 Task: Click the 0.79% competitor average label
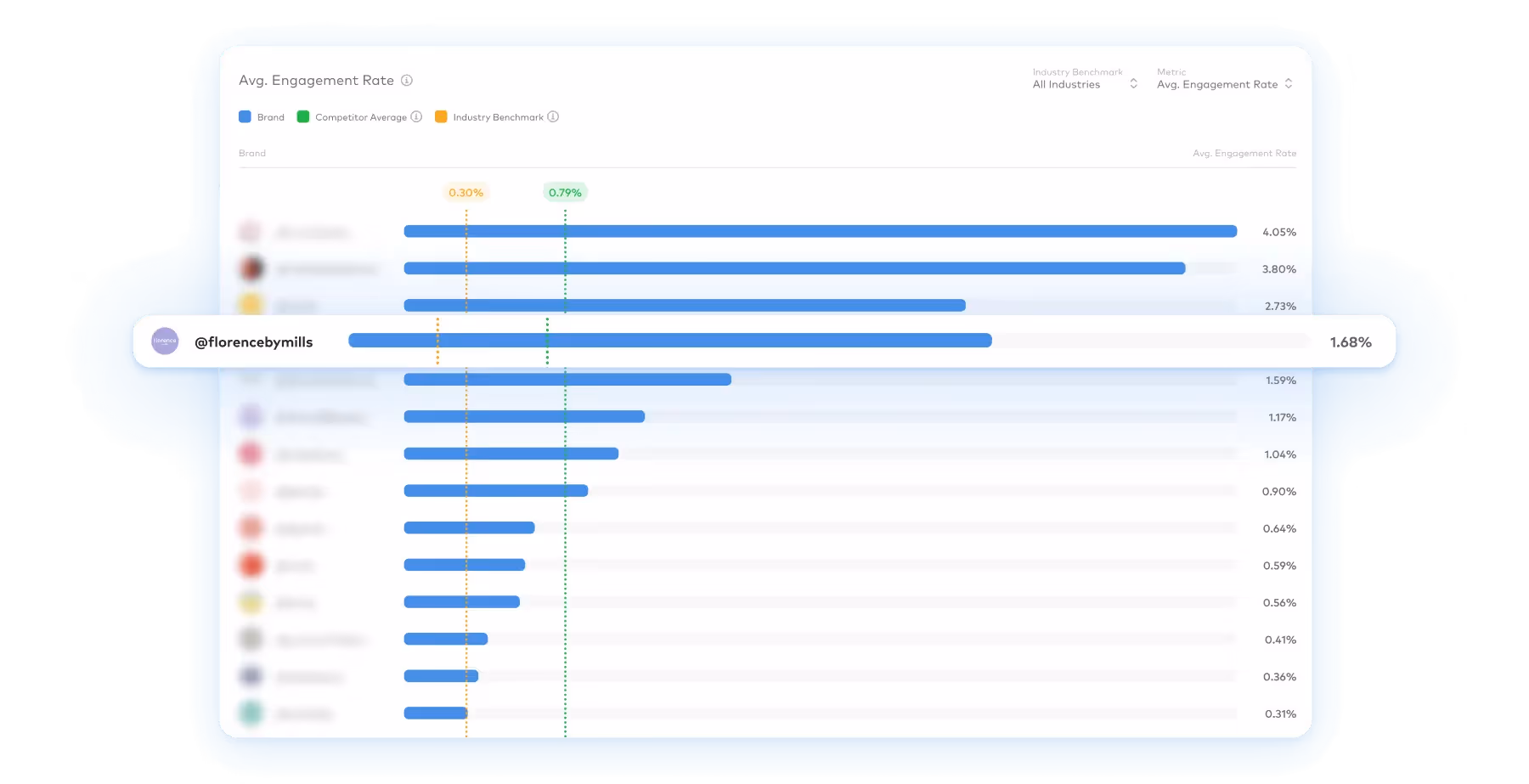[x=564, y=192]
